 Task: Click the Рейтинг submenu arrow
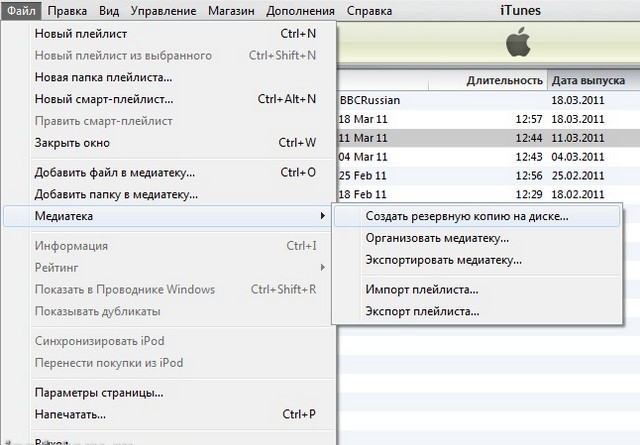coord(323,267)
